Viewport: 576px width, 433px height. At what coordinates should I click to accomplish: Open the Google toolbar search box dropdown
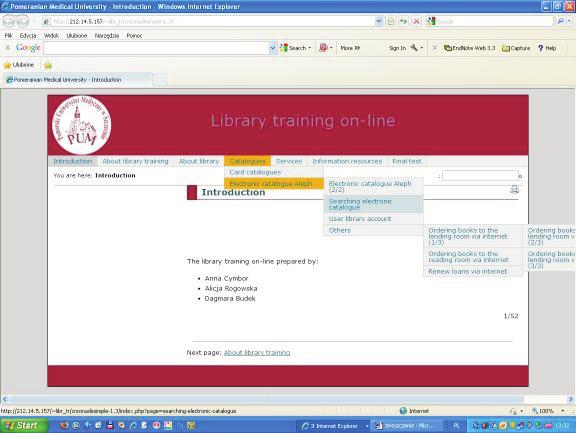coord(273,48)
